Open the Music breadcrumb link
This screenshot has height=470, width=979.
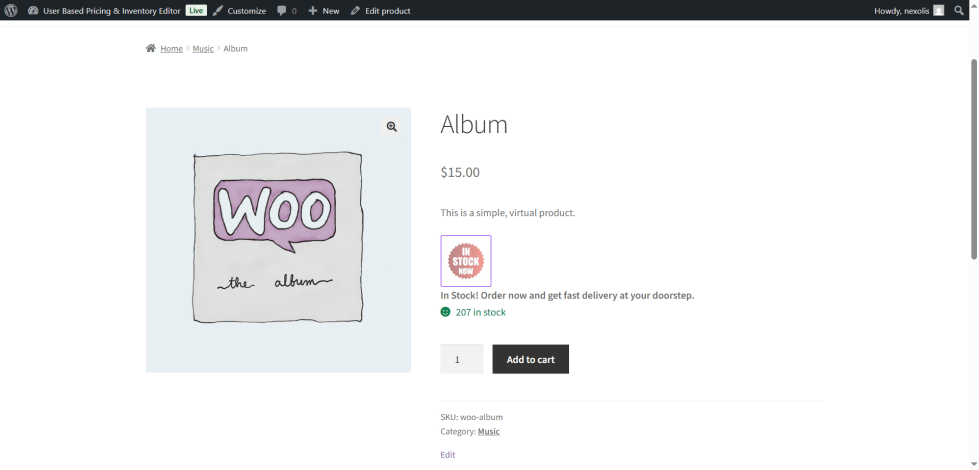click(x=203, y=48)
